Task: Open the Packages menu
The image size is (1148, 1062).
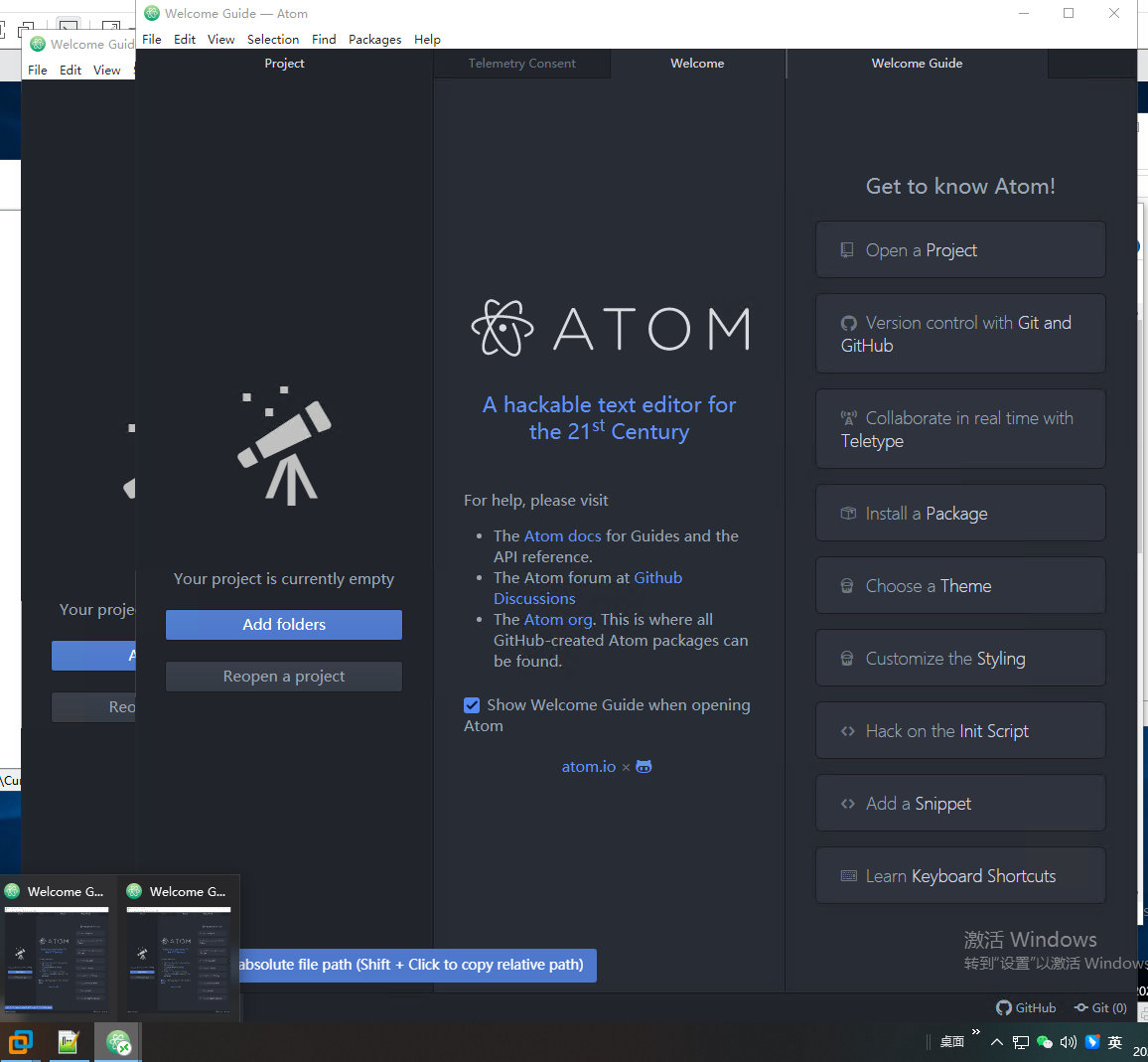Action: 374,40
